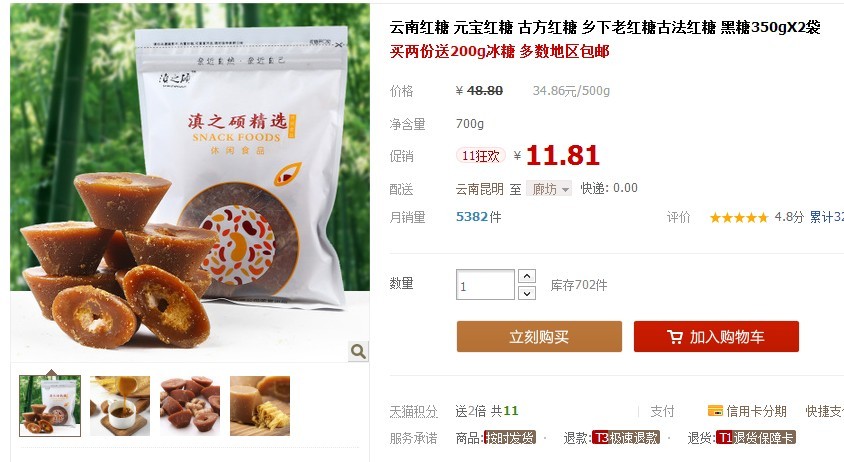Click the 按时发货 on-time shipping badge
This screenshot has height=462, width=844.
click(x=509, y=438)
